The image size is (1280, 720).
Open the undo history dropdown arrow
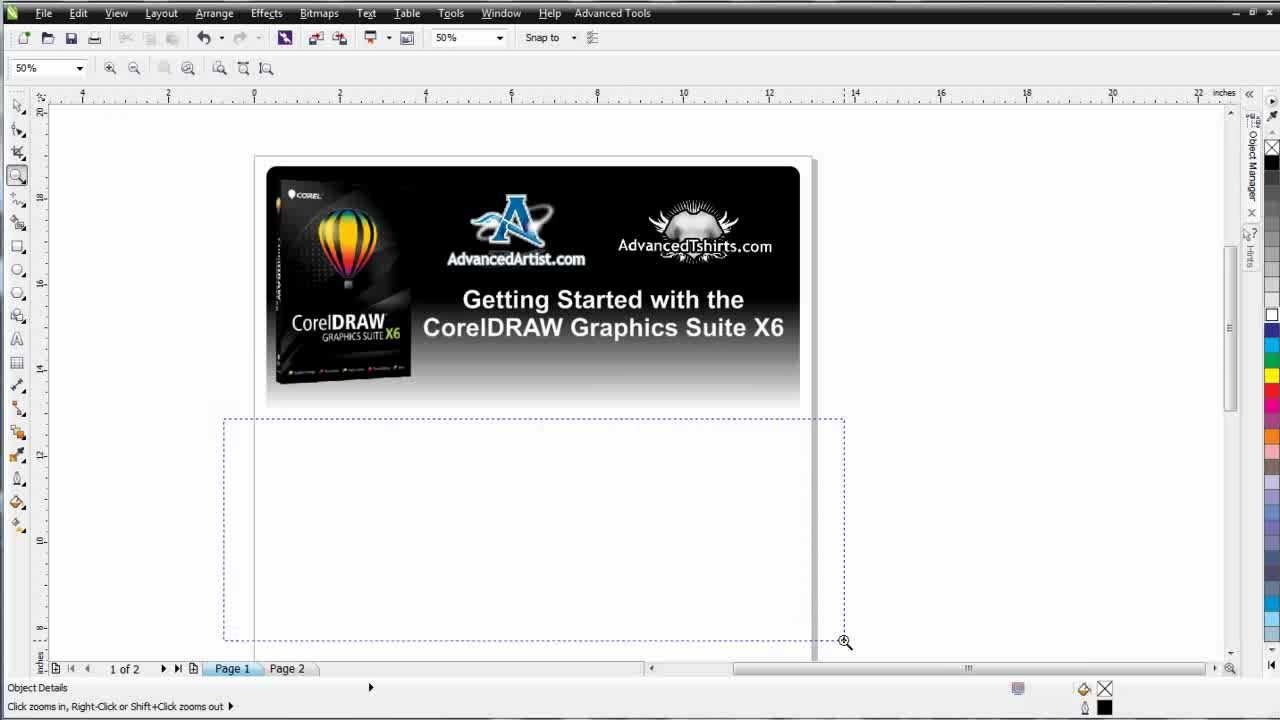(x=221, y=38)
